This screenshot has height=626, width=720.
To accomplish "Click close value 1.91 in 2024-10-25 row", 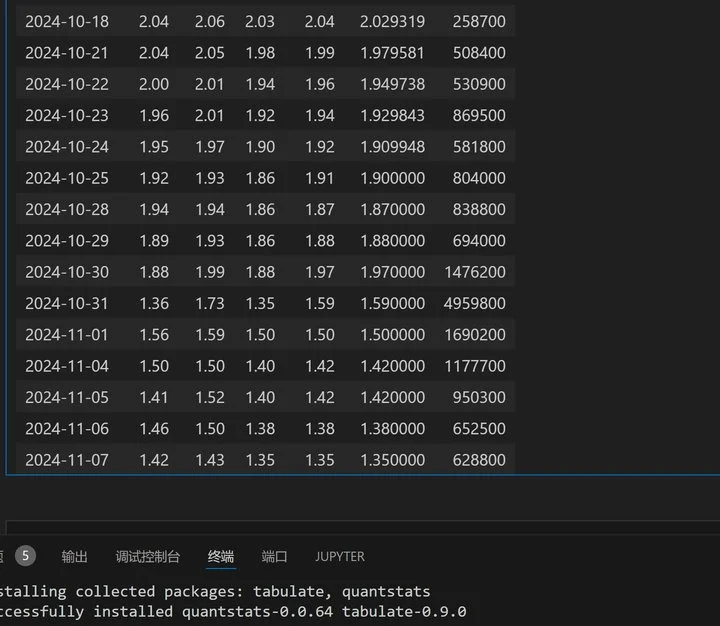I will point(320,178).
